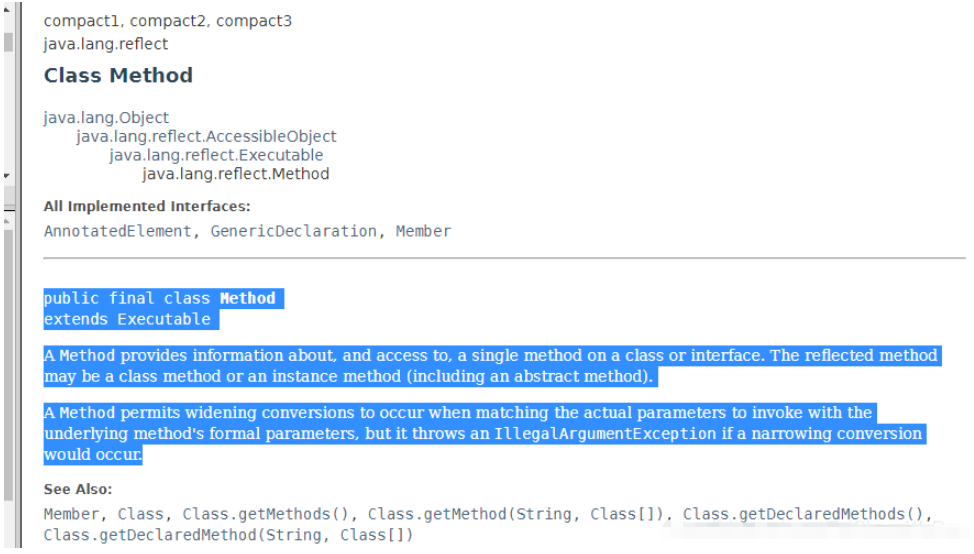This screenshot has height=554, width=974.
Task: Click the Member link under See Also
Action: [71, 514]
